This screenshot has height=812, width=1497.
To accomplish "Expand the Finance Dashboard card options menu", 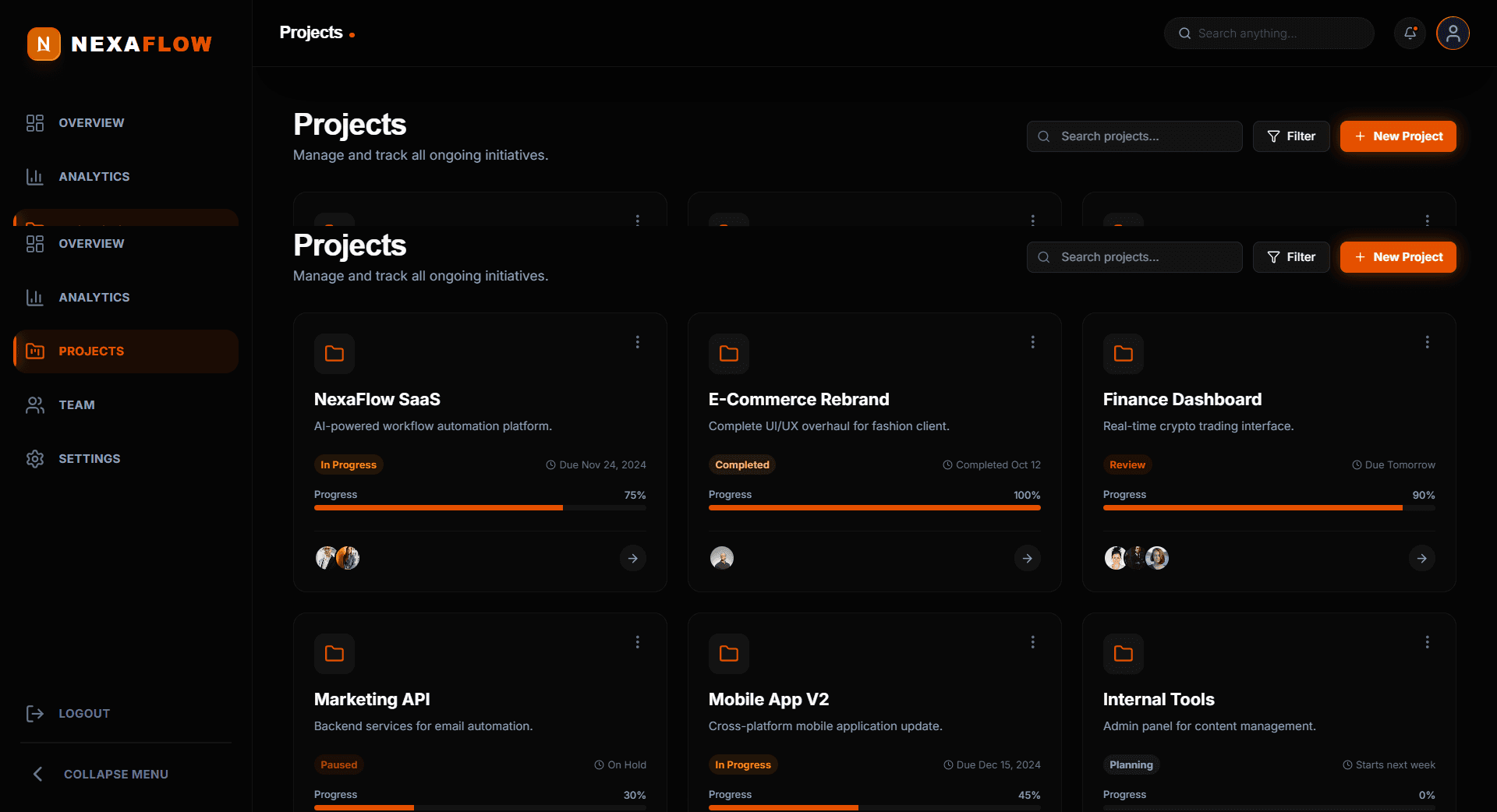I will tap(1427, 342).
